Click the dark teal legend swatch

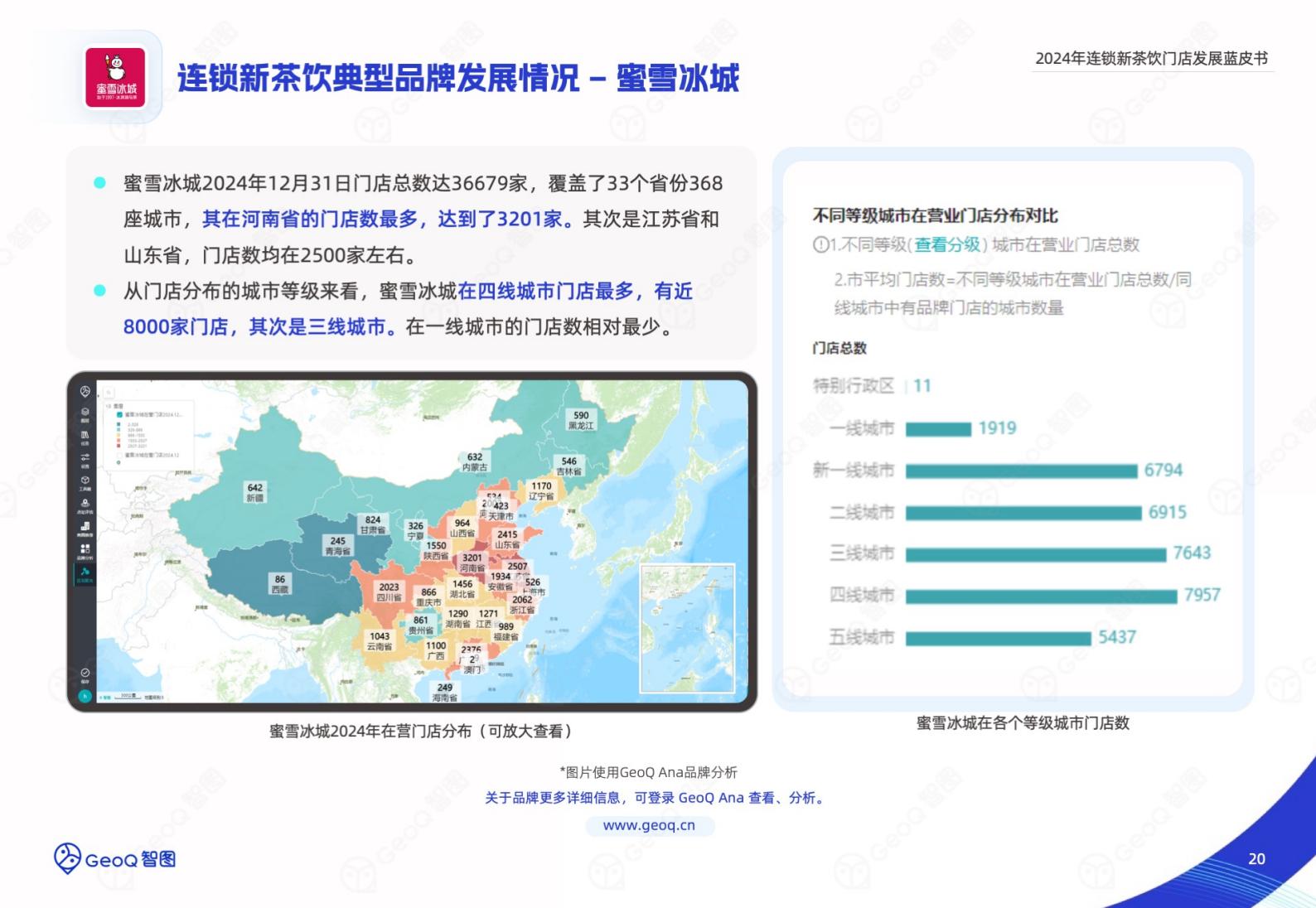click(119, 424)
